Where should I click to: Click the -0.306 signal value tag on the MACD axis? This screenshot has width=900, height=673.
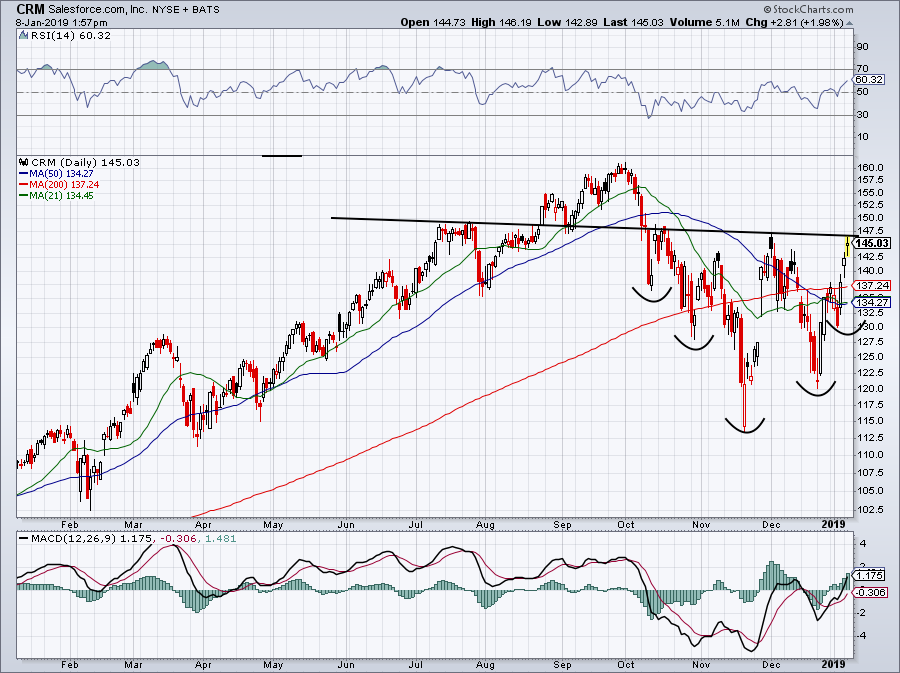[871, 593]
